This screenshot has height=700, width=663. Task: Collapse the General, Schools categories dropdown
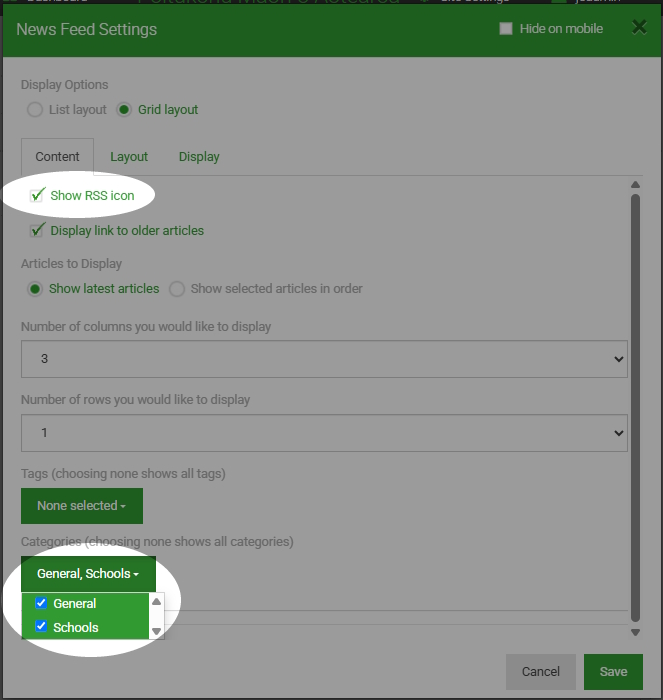pyautogui.click(x=88, y=574)
